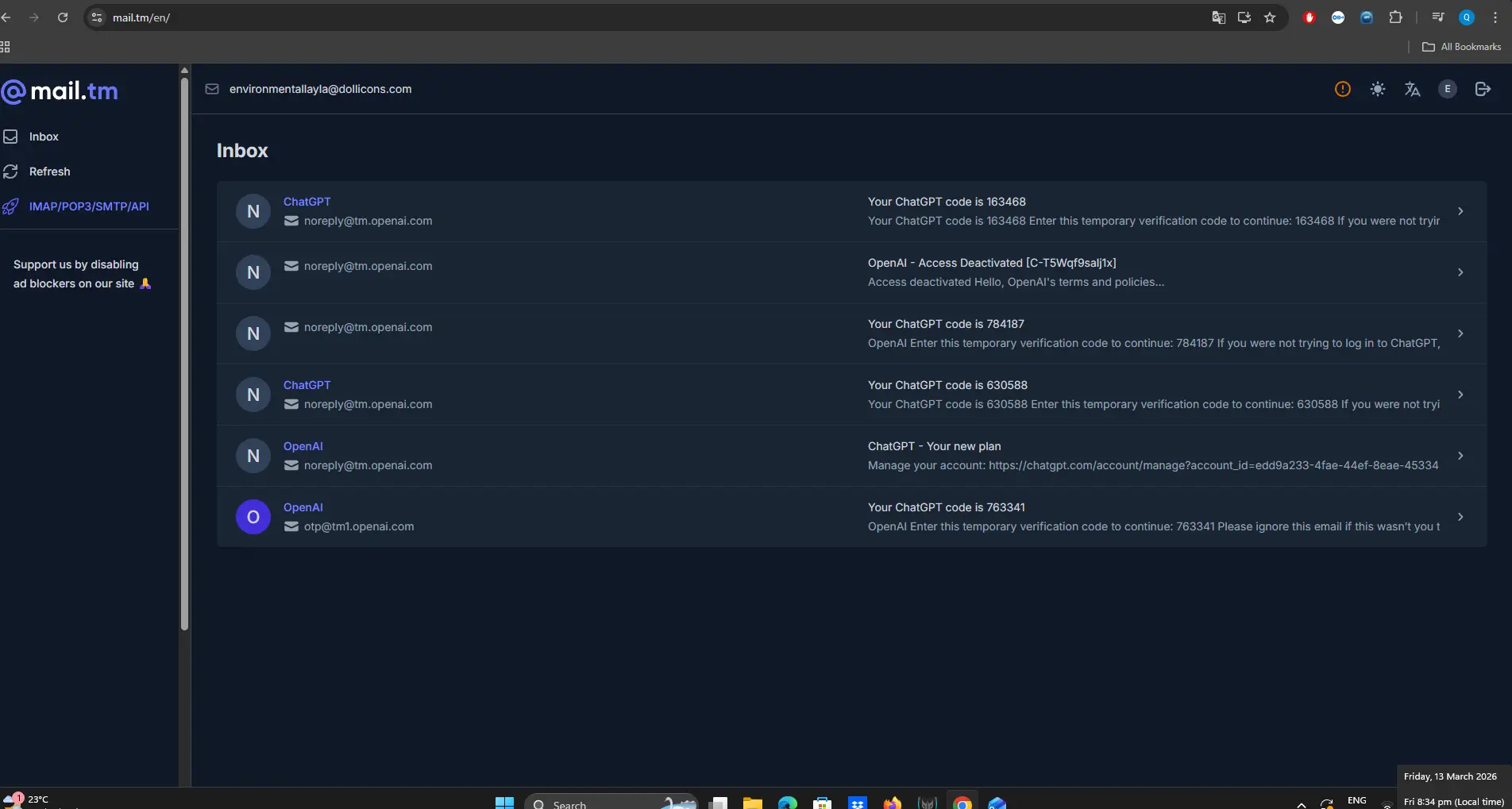This screenshot has height=809, width=1512.
Task: Click 'OpenAI' sender name on code 763341 row
Action: [x=303, y=507]
